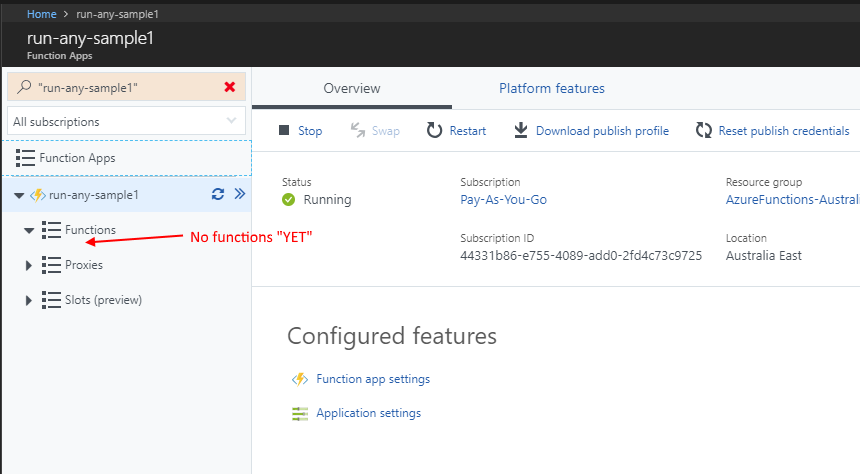The width and height of the screenshot is (860, 474).
Task: Click the refresh icon beside run-any-sample1
Action: point(218,195)
